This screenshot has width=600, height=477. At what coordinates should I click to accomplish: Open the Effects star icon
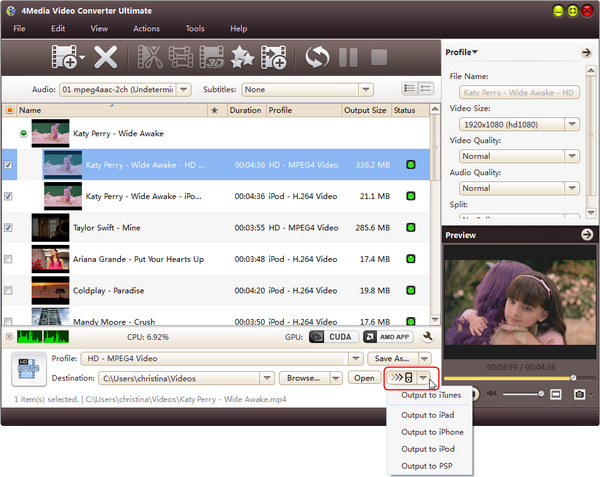click(241, 58)
